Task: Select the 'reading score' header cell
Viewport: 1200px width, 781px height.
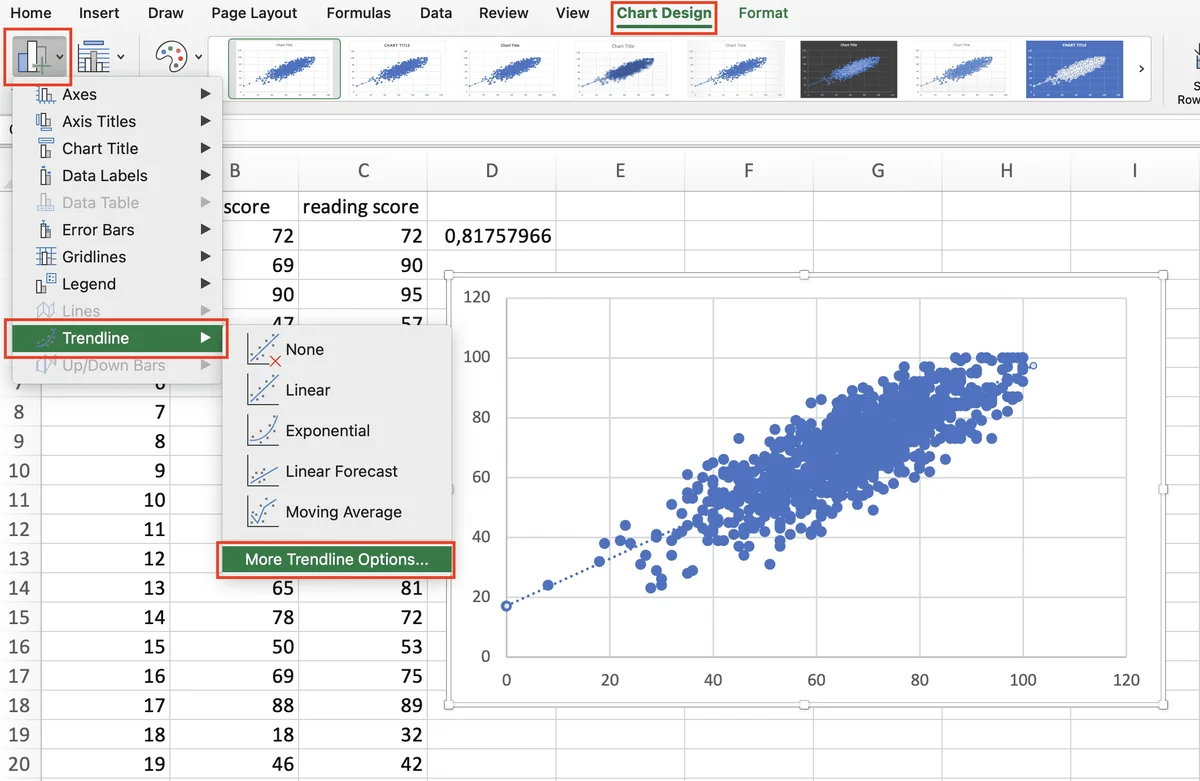Action: (x=363, y=207)
